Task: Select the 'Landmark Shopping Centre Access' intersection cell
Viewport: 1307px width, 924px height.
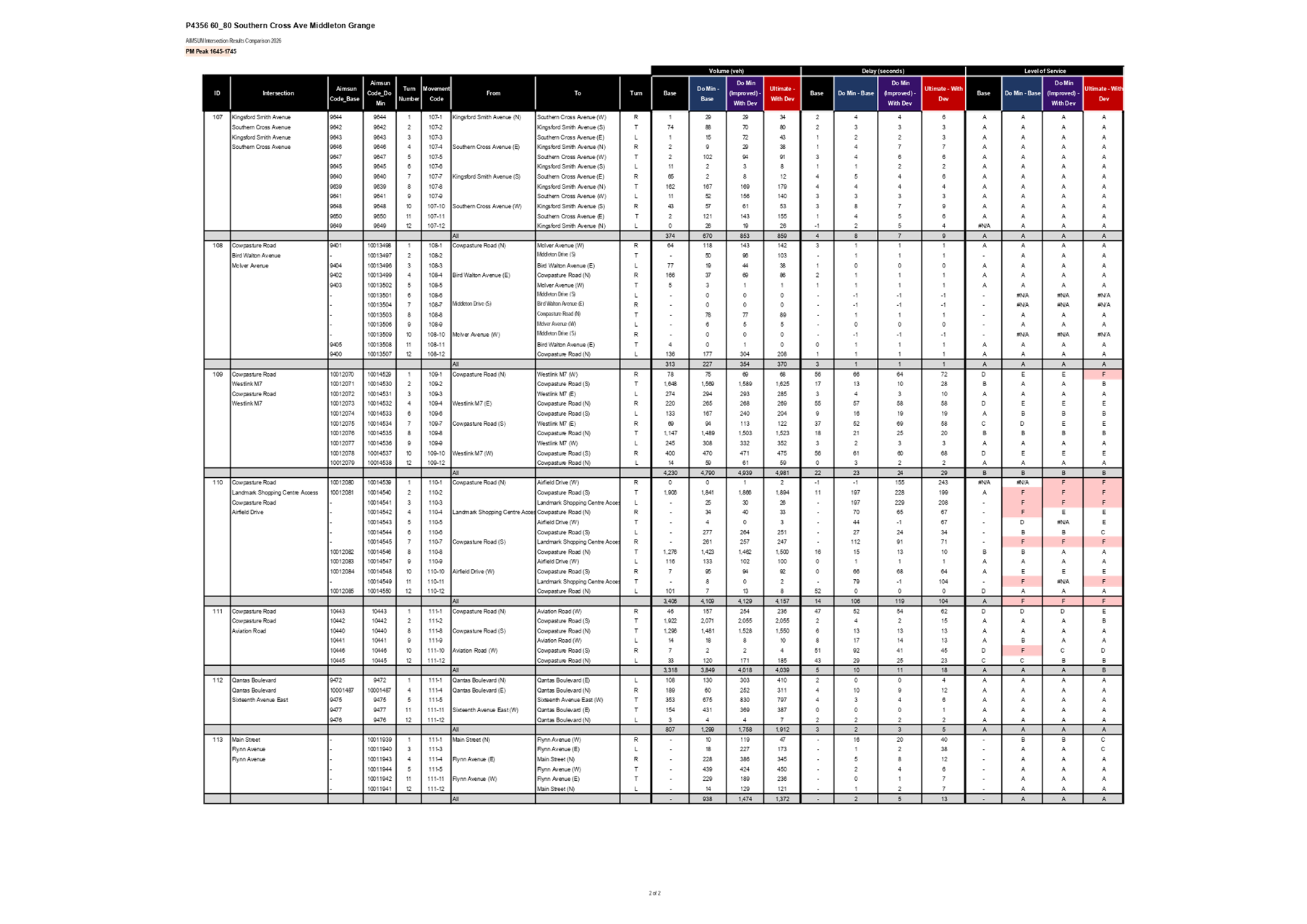Action: (275, 492)
